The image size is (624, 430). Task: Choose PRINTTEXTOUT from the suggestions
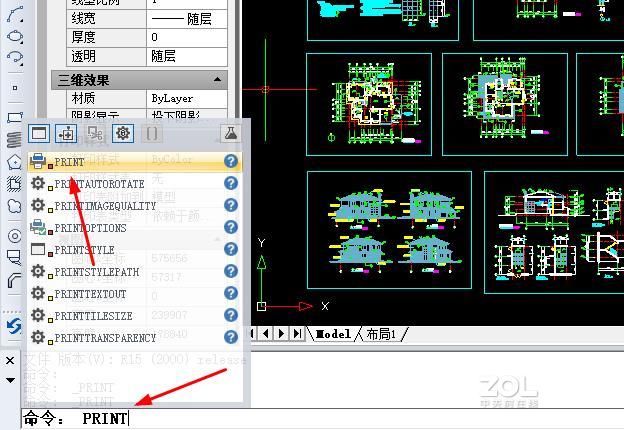point(135,293)
